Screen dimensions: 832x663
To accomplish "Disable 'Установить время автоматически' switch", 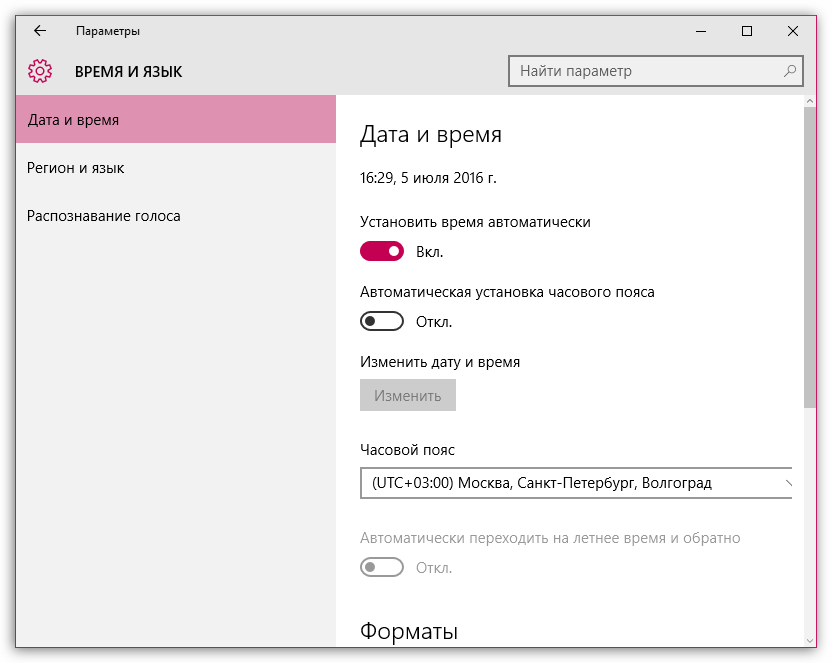I will point(382,251).
